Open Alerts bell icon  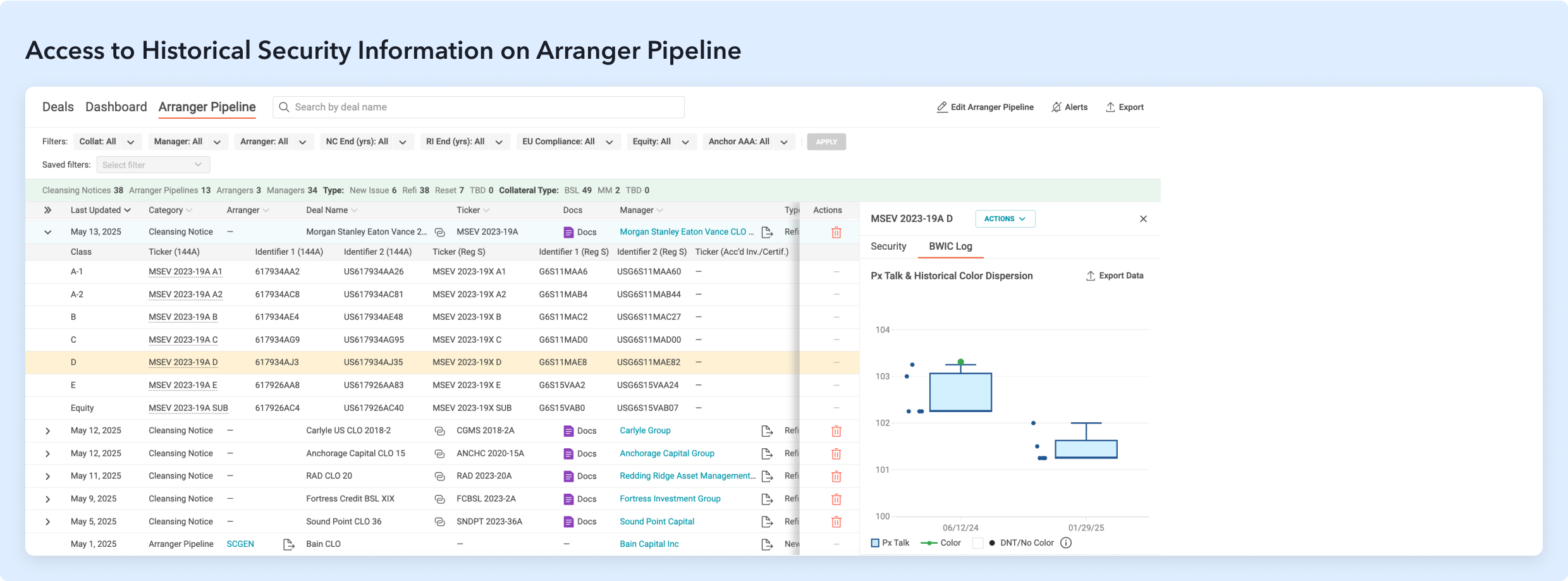click(1056, 107)
